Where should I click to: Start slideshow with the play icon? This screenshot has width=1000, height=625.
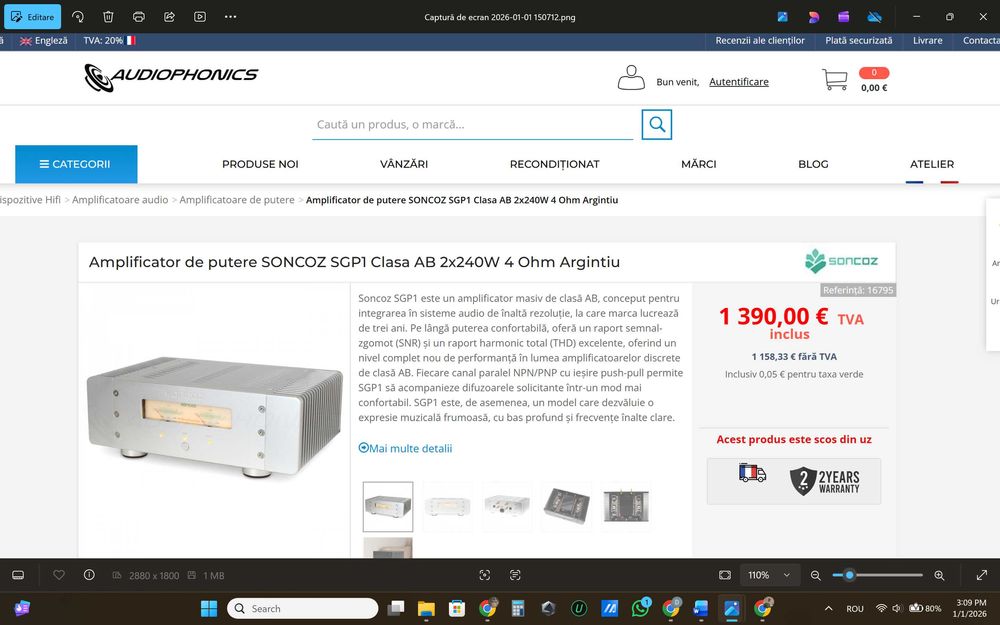pos(200,17)
